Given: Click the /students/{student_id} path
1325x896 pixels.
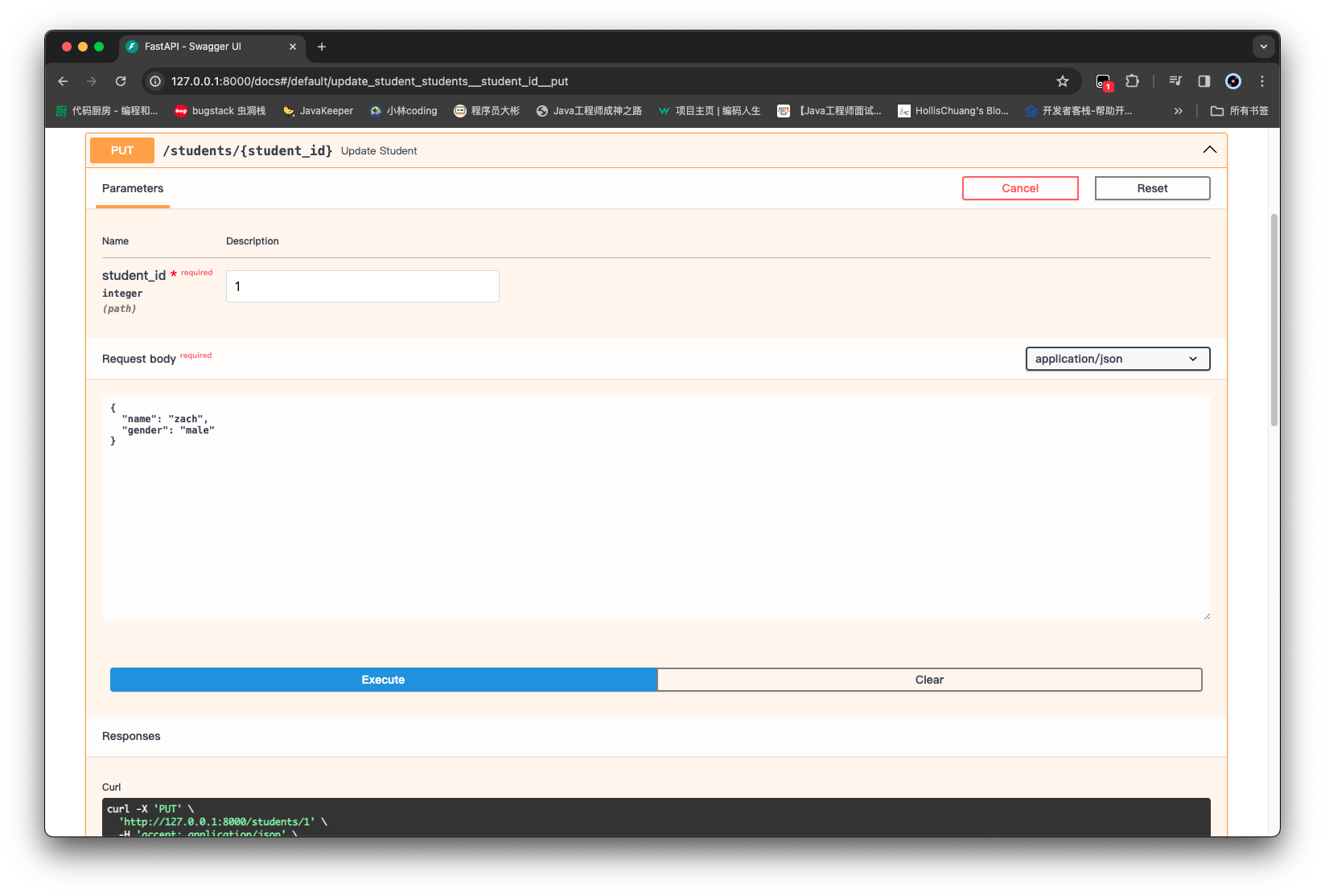Looking at the screenshot, I should click(248, 150).
